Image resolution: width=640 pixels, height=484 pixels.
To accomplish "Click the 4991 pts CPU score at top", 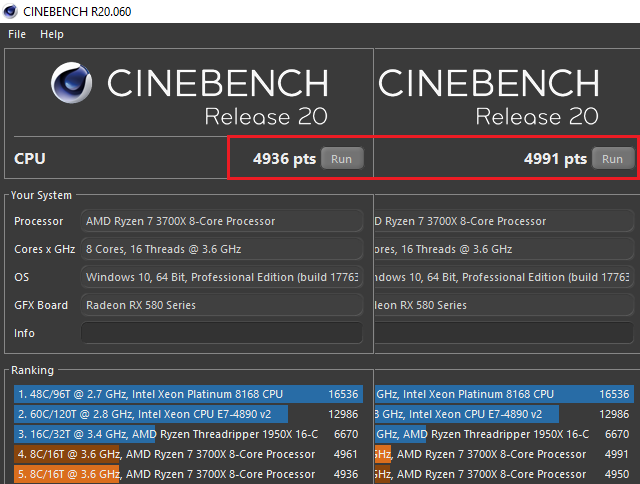I will point(555,159).
